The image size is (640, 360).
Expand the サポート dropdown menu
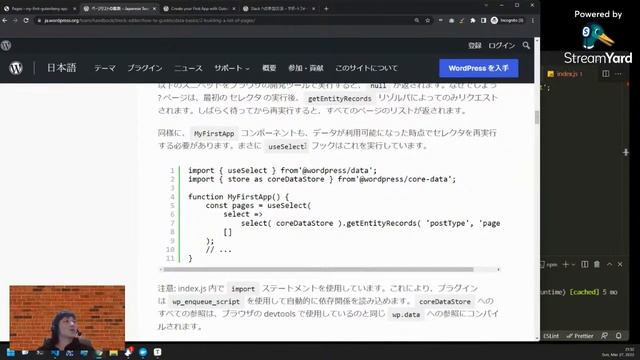[232, 68]
